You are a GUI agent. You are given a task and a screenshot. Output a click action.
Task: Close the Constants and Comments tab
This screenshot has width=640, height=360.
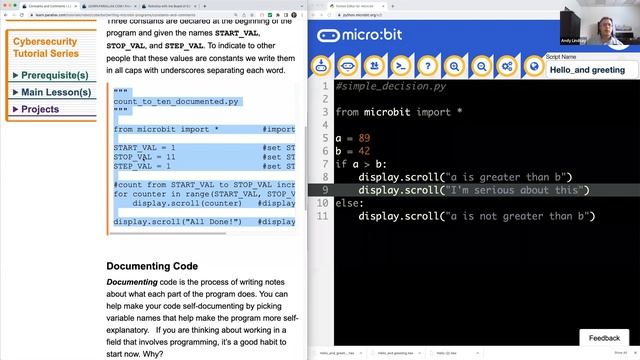76,6
